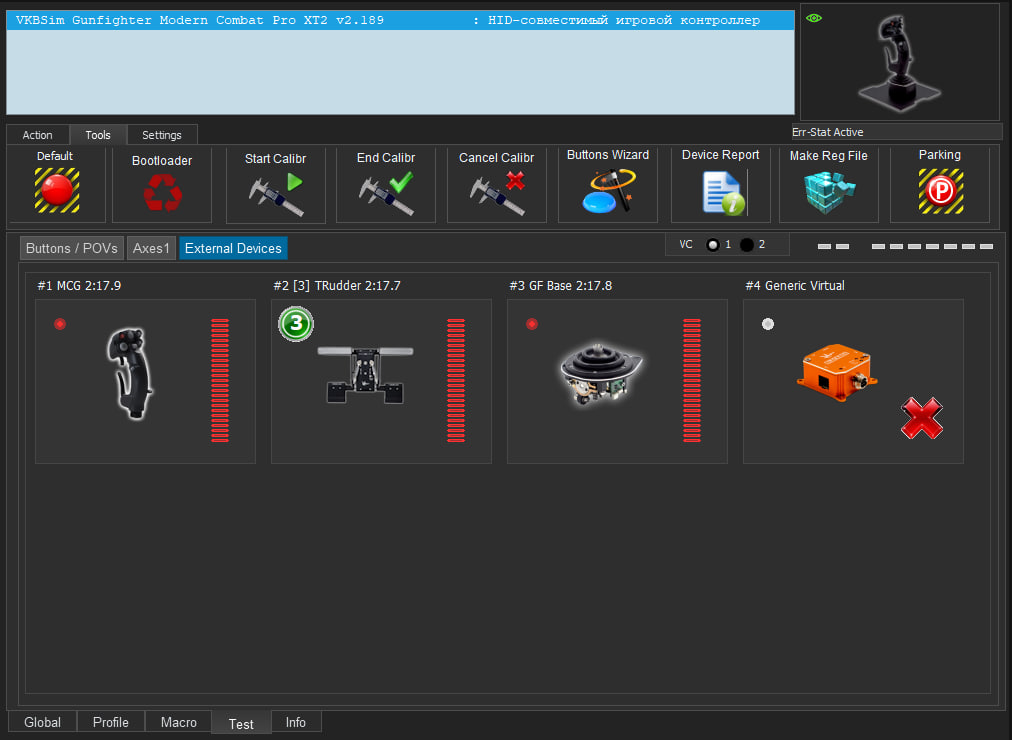Activate the Parking icon

(x=941, y=191)
